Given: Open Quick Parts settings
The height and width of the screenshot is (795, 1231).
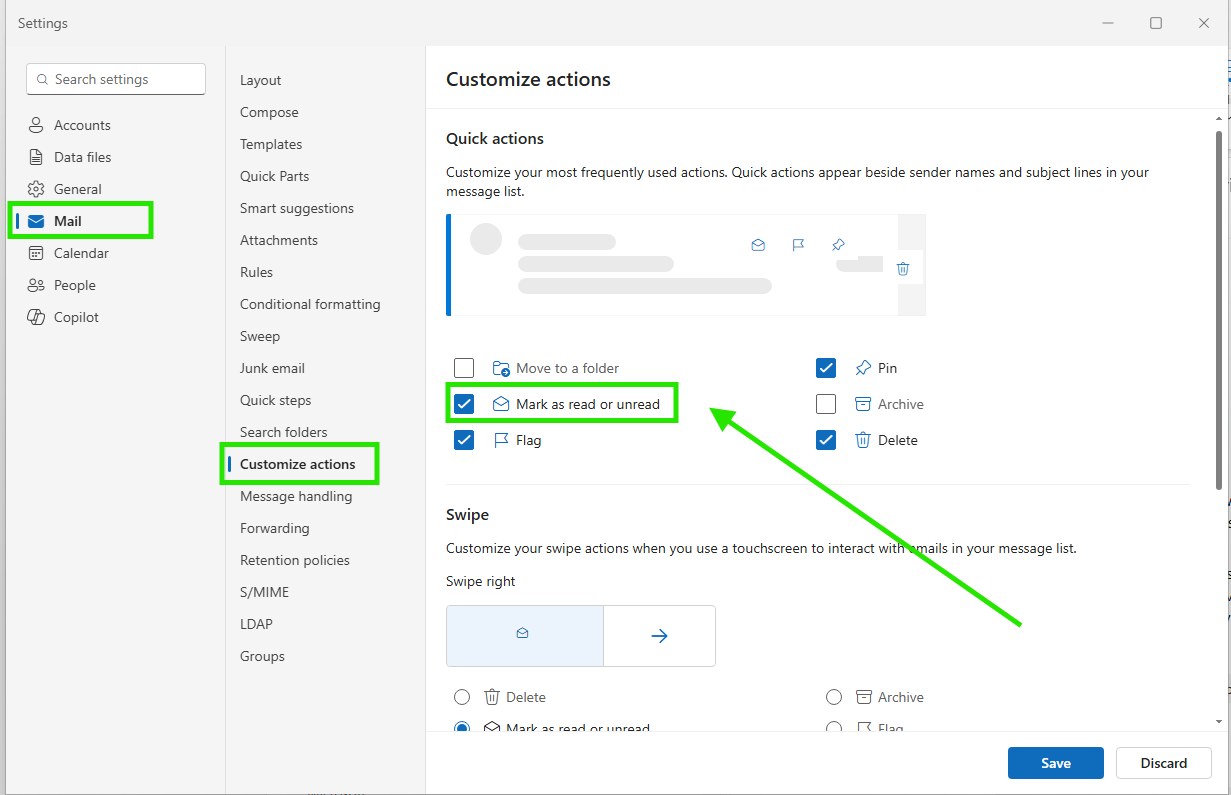Looking at the screenshot, I should 275,176.
